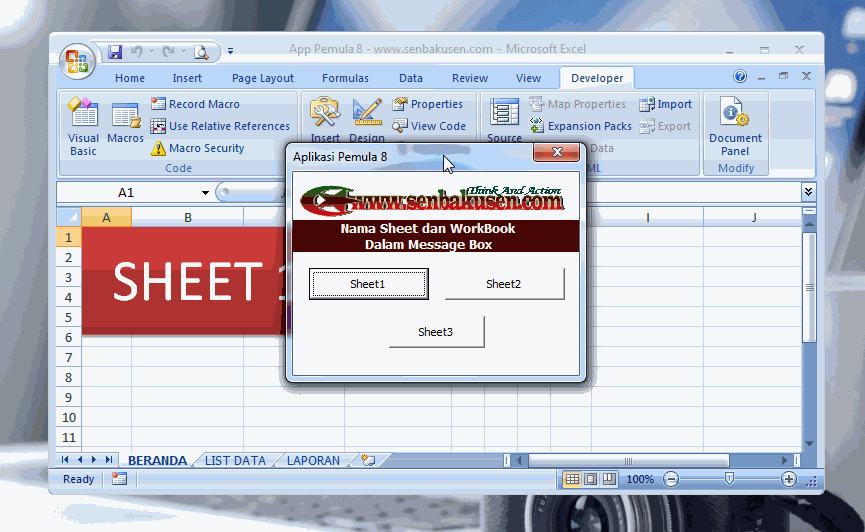Select column J header
Screen dimensions: 865x532
coord(753,217)
